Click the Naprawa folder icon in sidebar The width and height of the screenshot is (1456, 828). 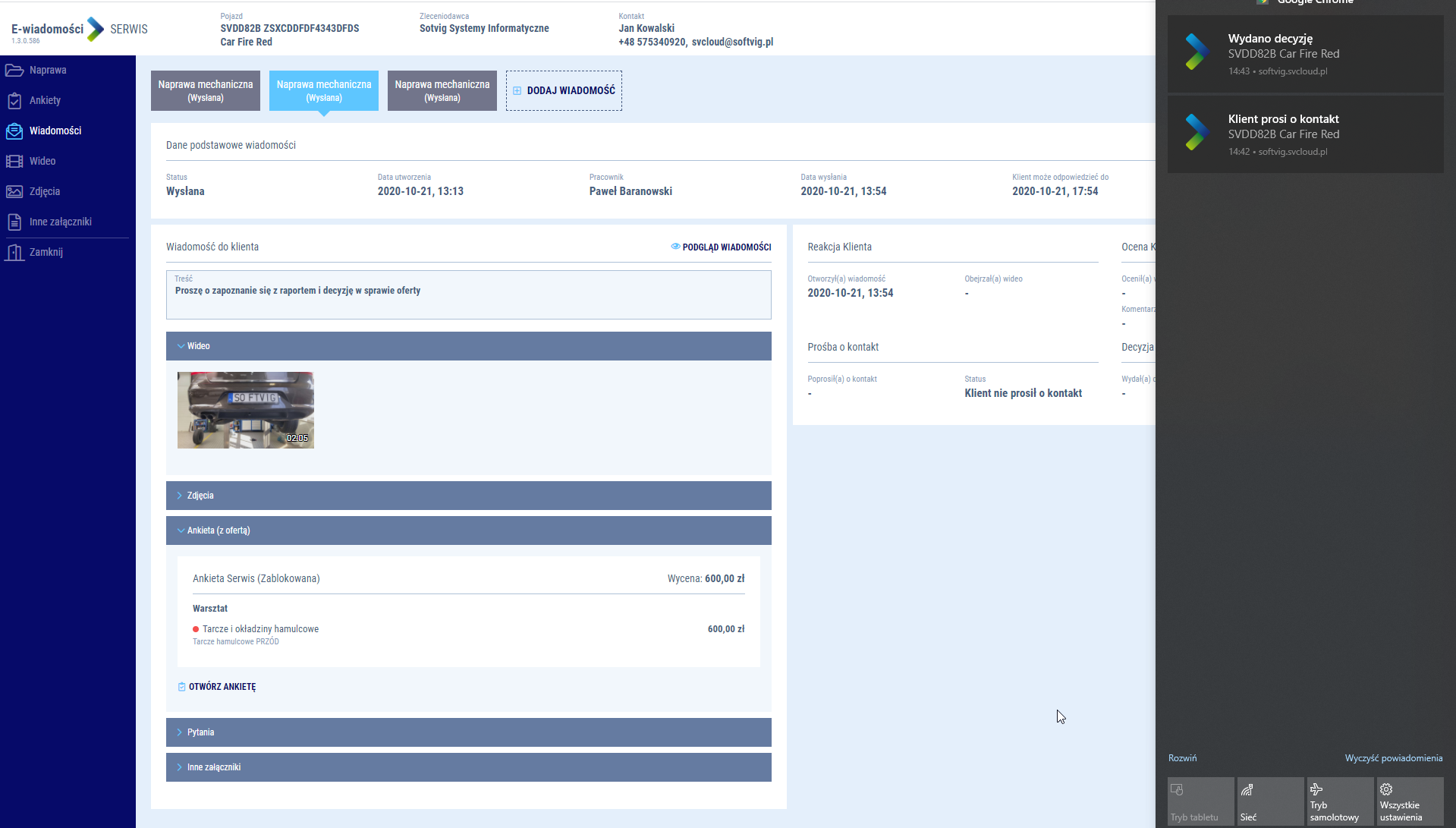[14, 71]
